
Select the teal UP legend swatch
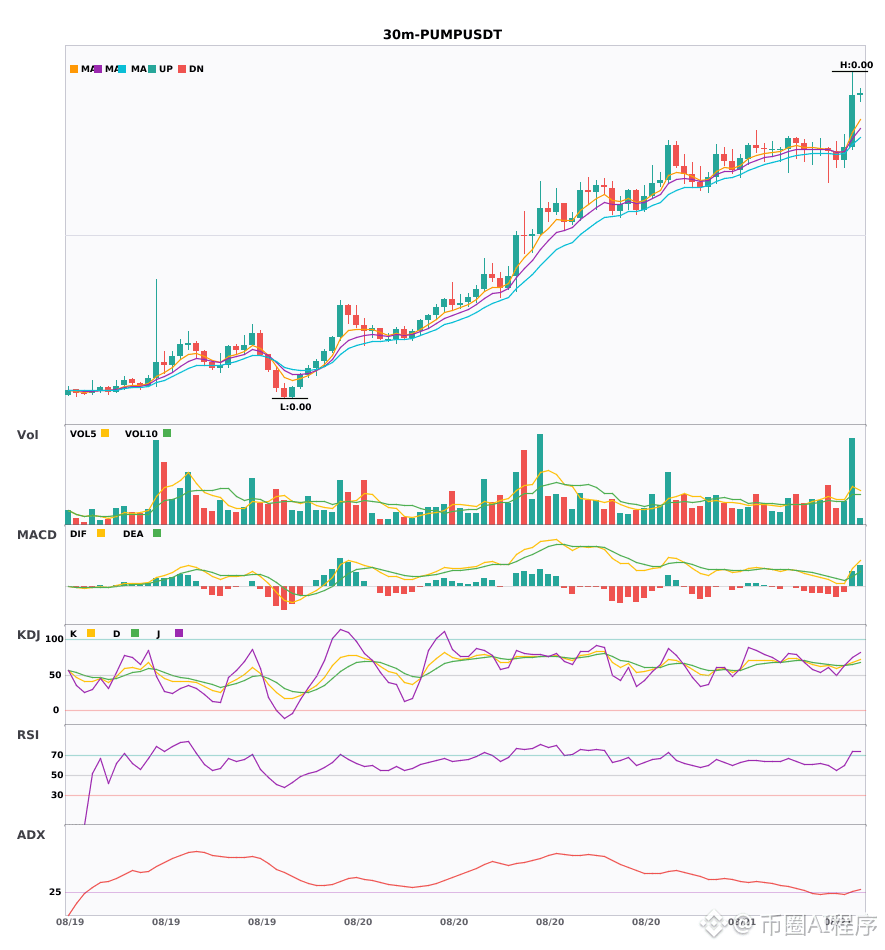[x=152, y=69]
